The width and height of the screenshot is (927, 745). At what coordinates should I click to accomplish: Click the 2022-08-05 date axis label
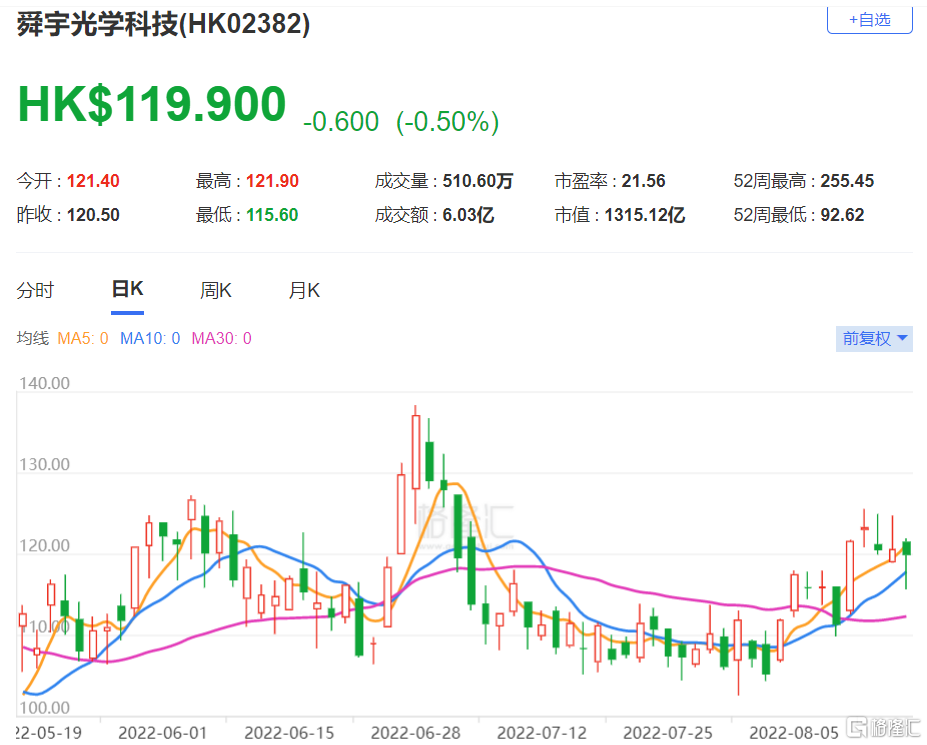794,733
